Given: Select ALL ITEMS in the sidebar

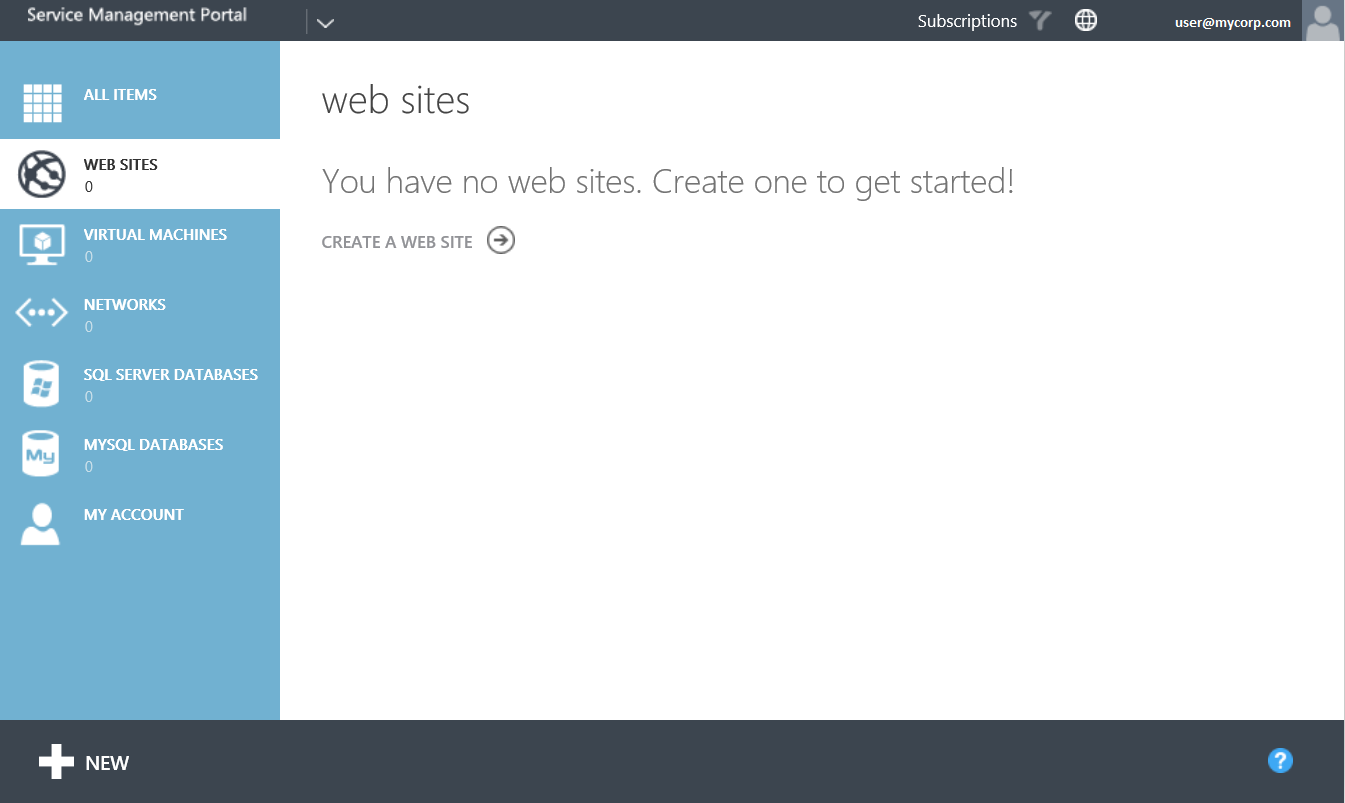Looking at the screenshot, I should 140,104.
